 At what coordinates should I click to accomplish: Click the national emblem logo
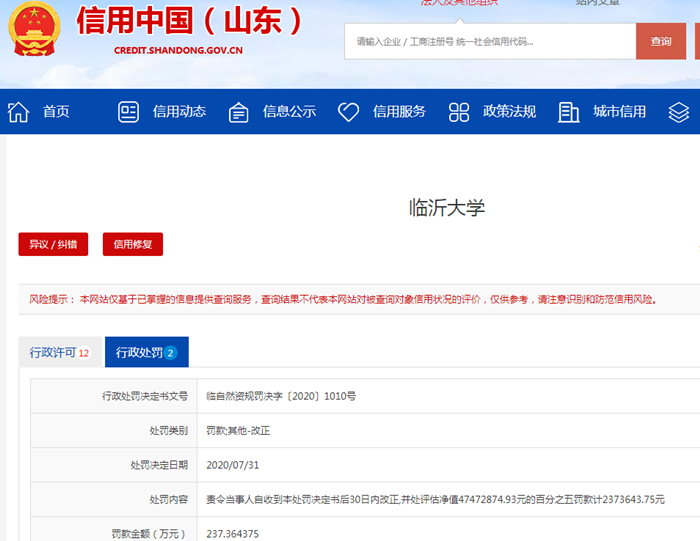pyautogui.click(x=34, y=29)
